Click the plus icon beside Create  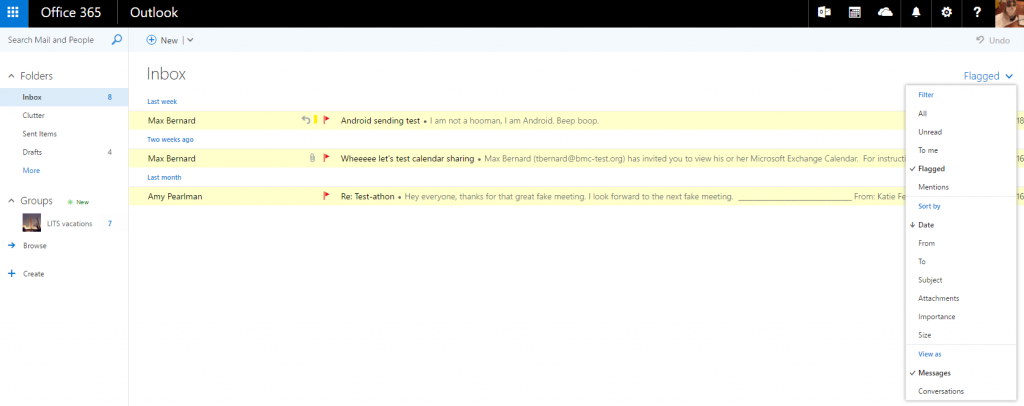[11, 273]
